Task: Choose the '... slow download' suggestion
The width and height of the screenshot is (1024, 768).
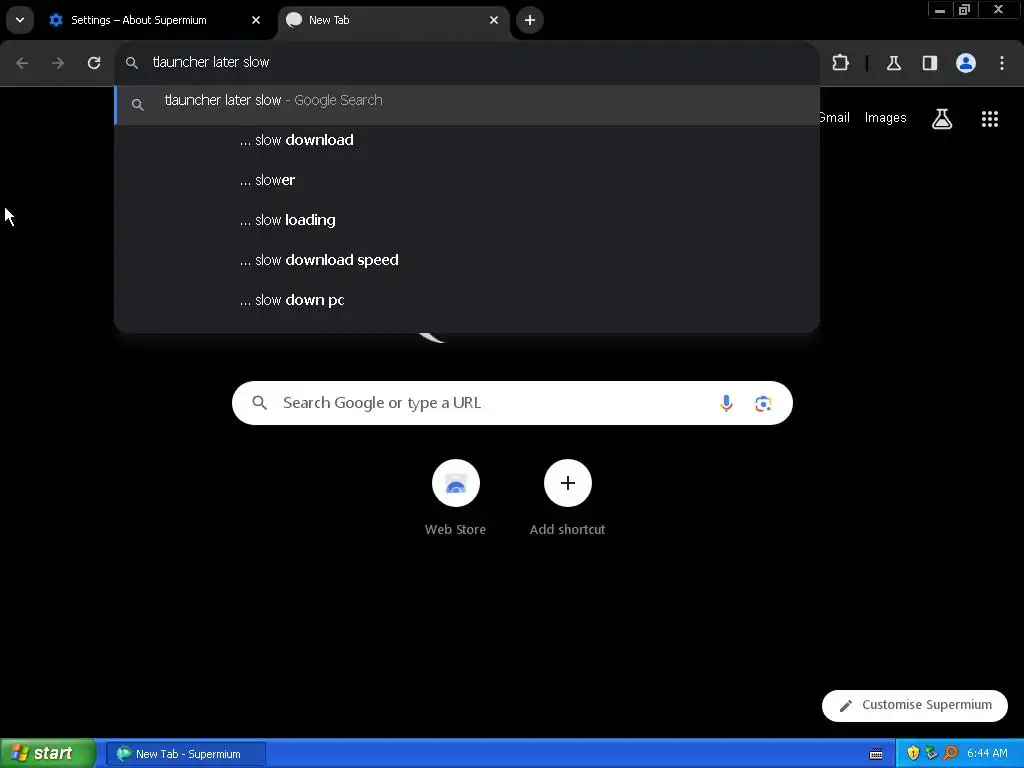Action: point(467,140)
